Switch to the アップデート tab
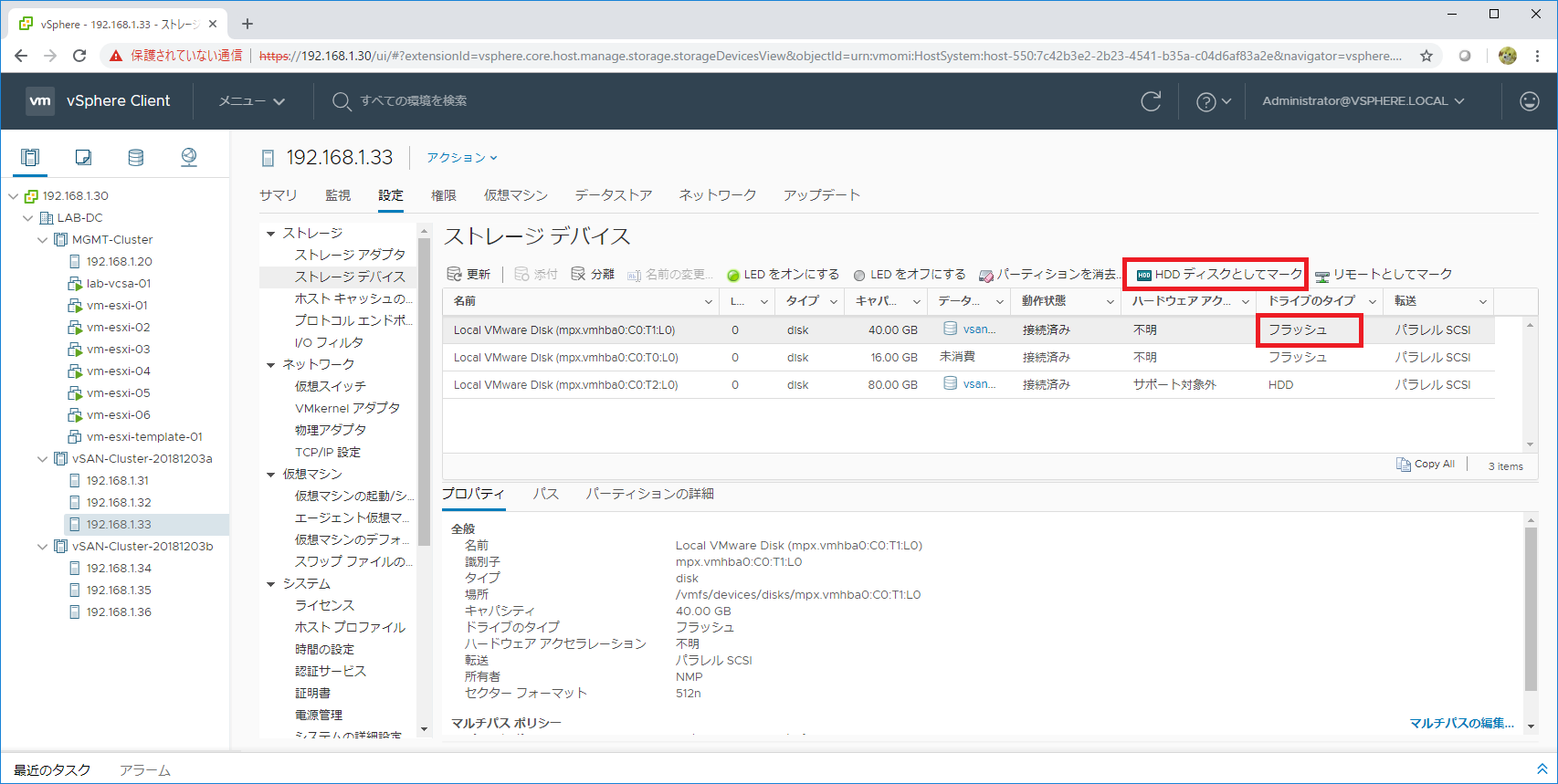Image resolution: width=1558 pixels, height=784 pixels. click(822, 195)
